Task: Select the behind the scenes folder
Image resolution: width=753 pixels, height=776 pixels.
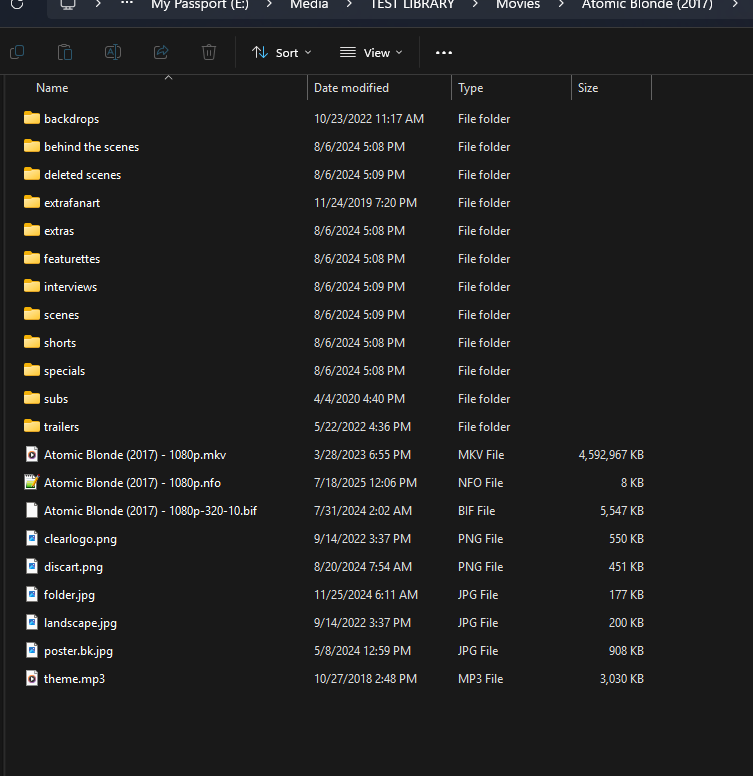Action: (x=91, y=147)
